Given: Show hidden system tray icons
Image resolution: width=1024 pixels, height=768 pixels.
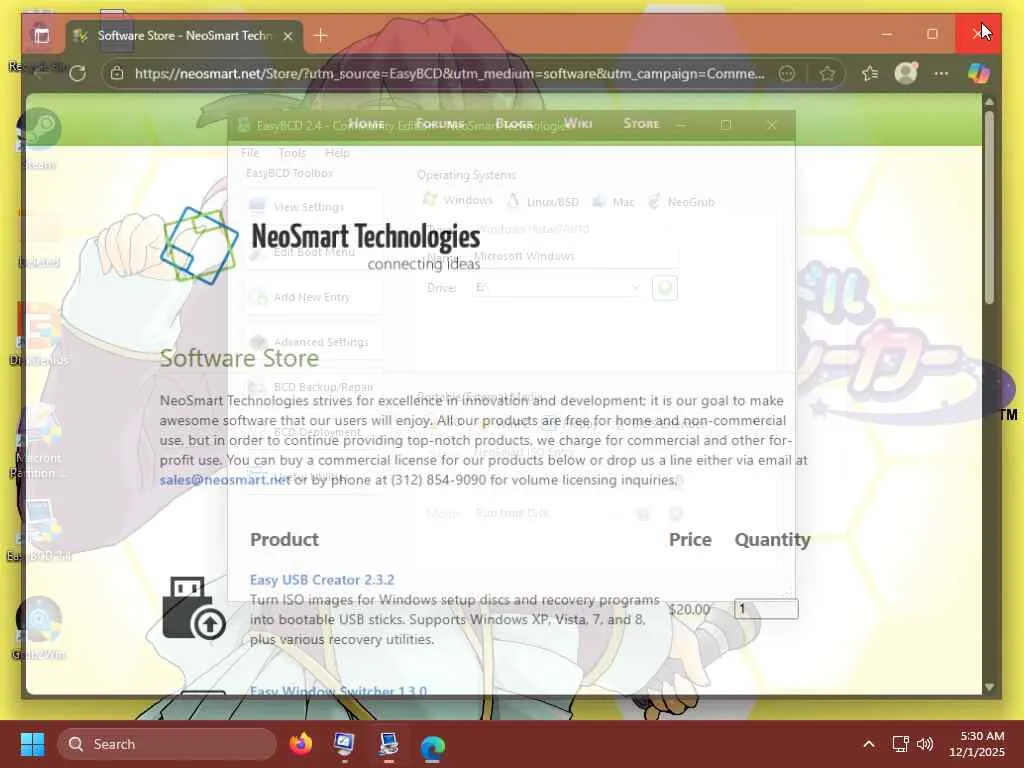Looking at the screenshot, I should tap(869, 744).
